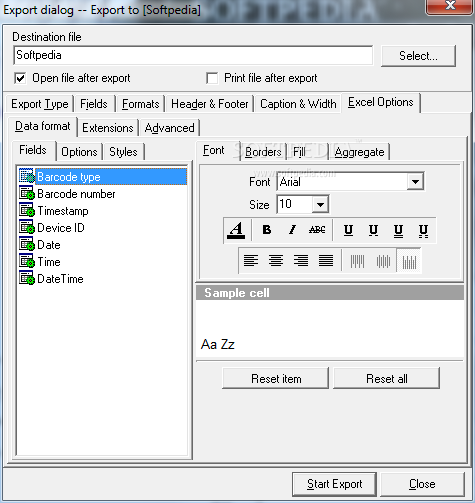Apply double solid underline style
Screen dimensions: 475x503
[x=398, y=230]
